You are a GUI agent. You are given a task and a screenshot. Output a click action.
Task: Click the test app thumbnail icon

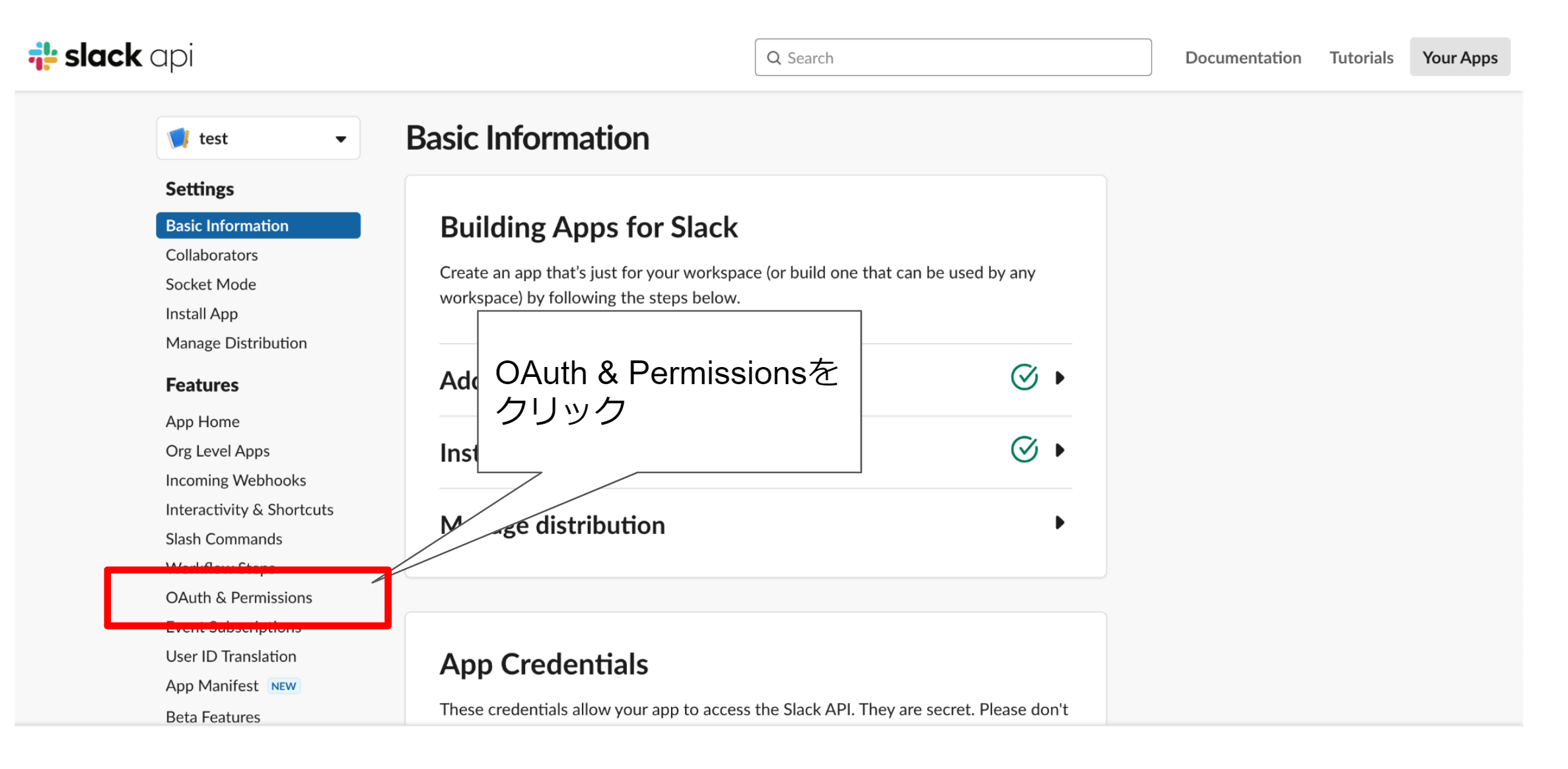178,138
